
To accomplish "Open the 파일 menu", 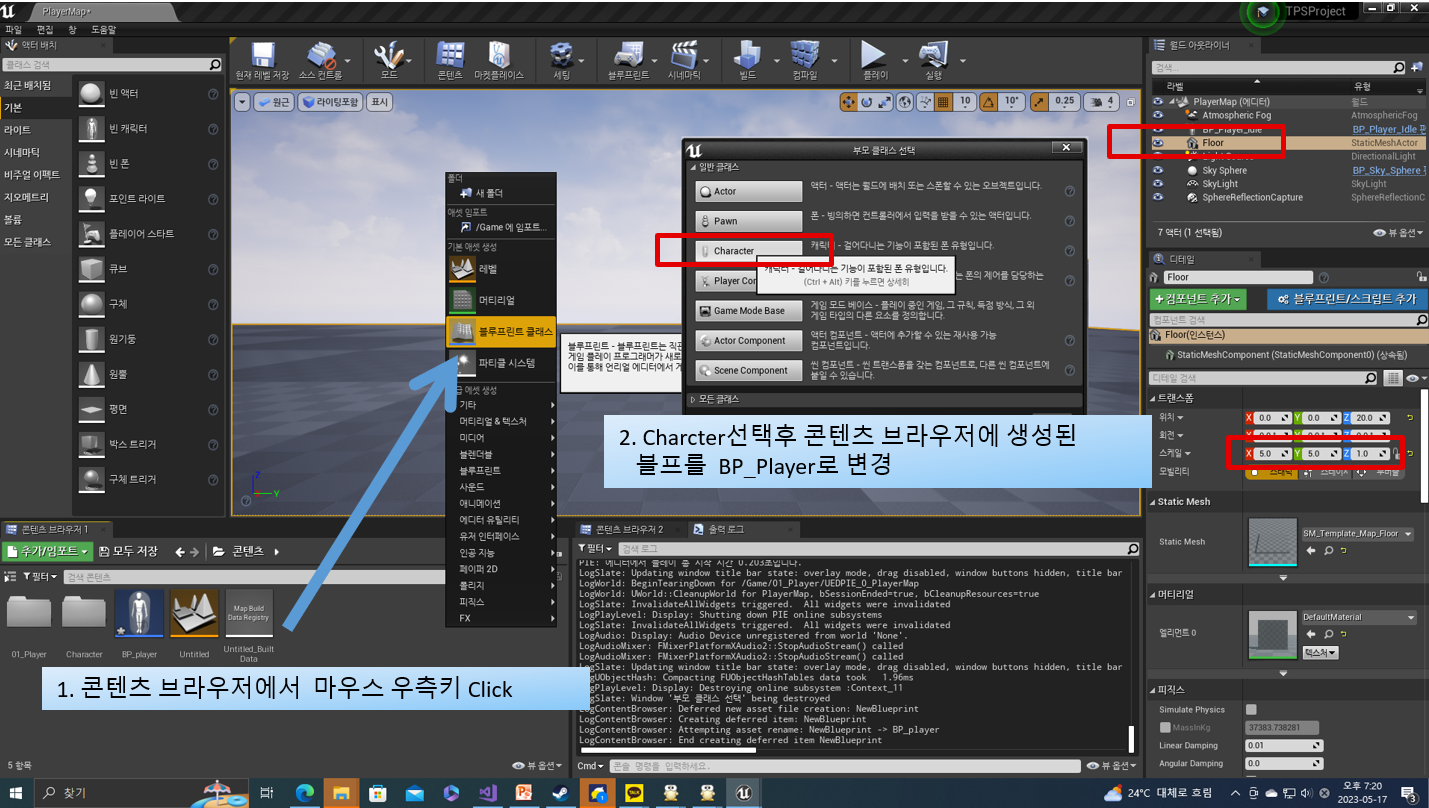I will click(x=13, y=30).
